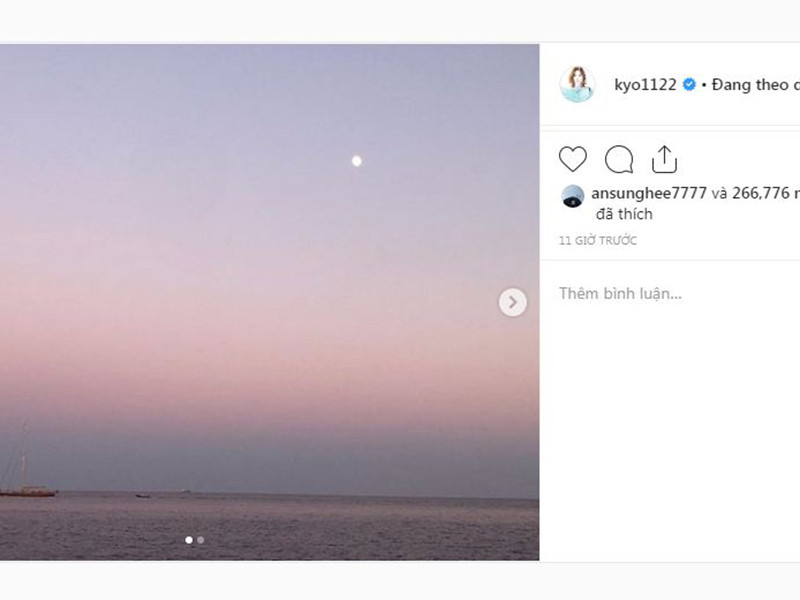Image resolution: width=800 pixels, height=600 pixels.
Task: Select the second carousel indicator dot
Action: 201,541
